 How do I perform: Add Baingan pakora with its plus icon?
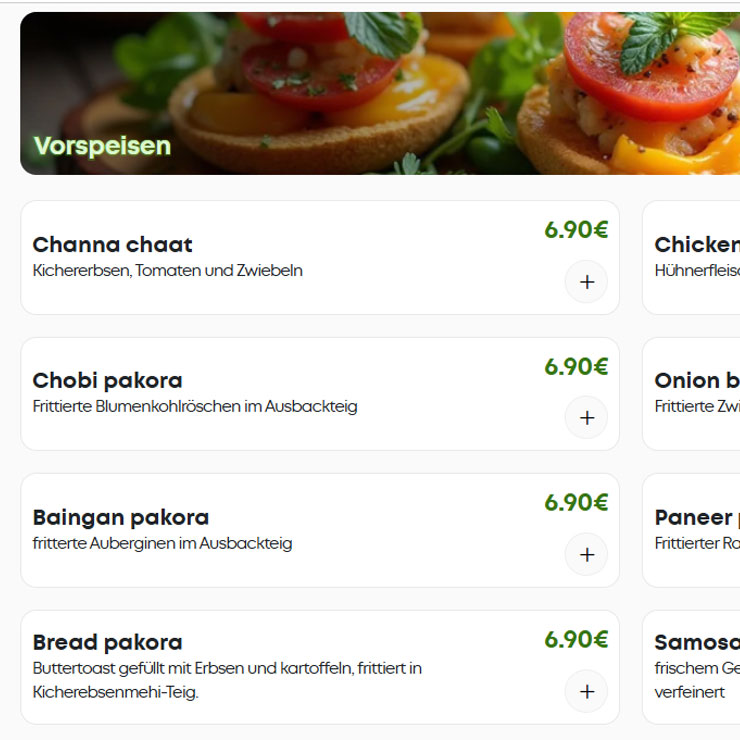coord(586,555)
